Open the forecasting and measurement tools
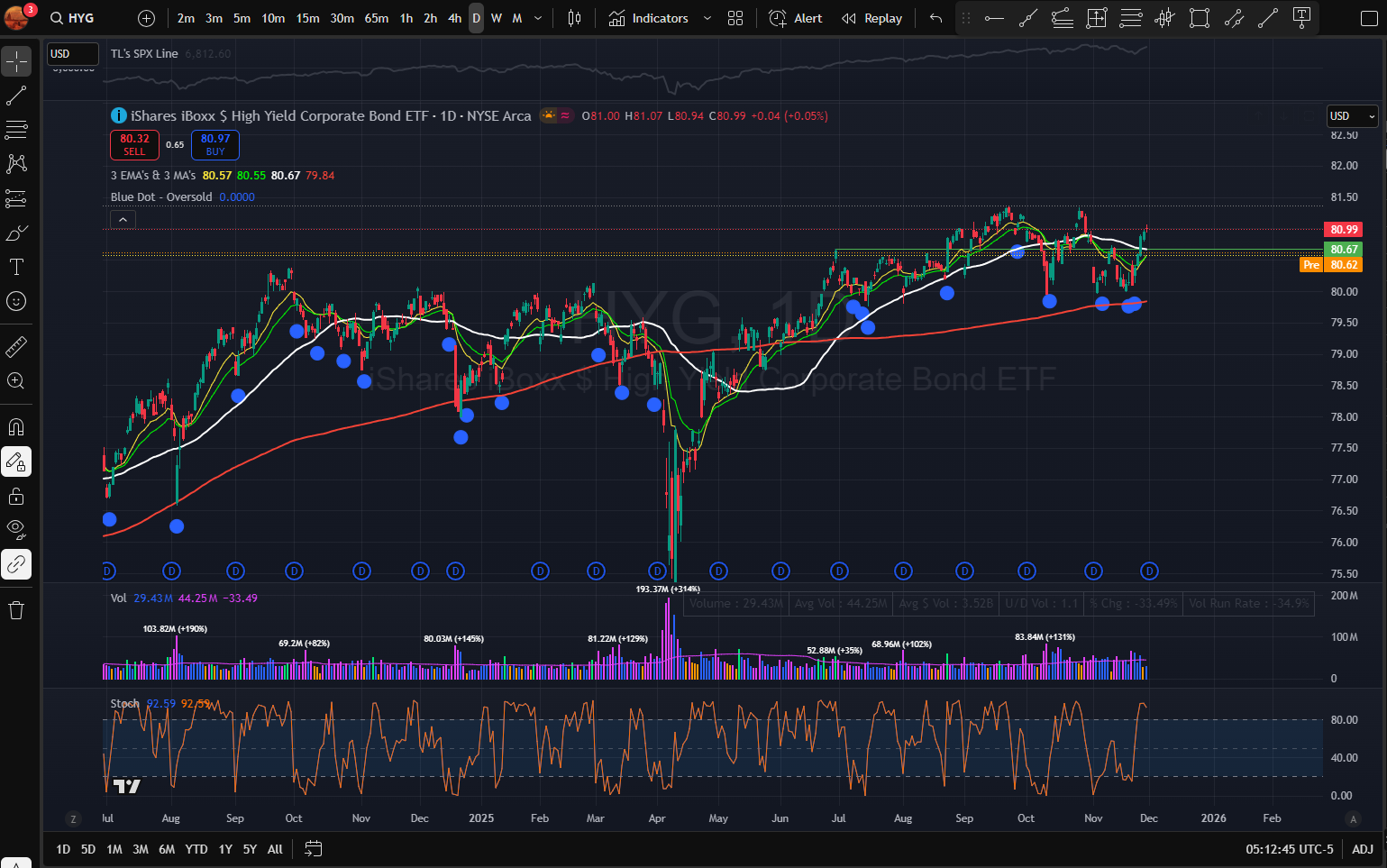The height and width of the screenshot is (868, 1387). 16,198
